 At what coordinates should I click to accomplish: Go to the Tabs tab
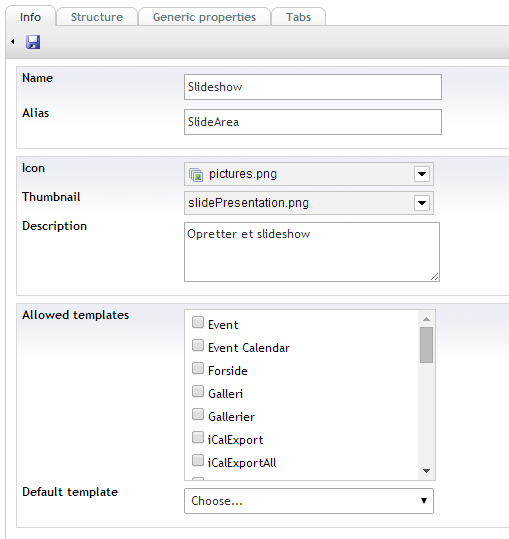(299, 17)
